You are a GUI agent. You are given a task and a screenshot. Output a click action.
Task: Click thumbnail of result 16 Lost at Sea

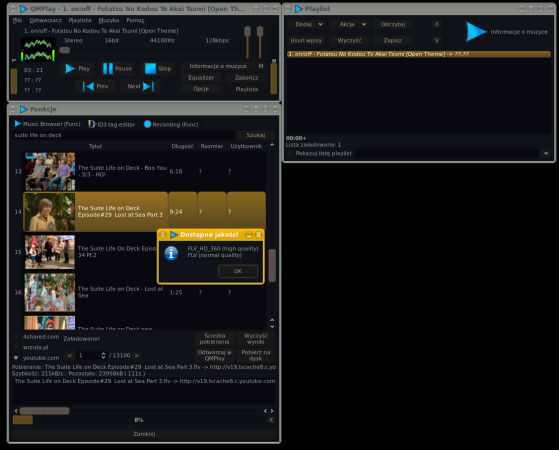coord(50,292)
